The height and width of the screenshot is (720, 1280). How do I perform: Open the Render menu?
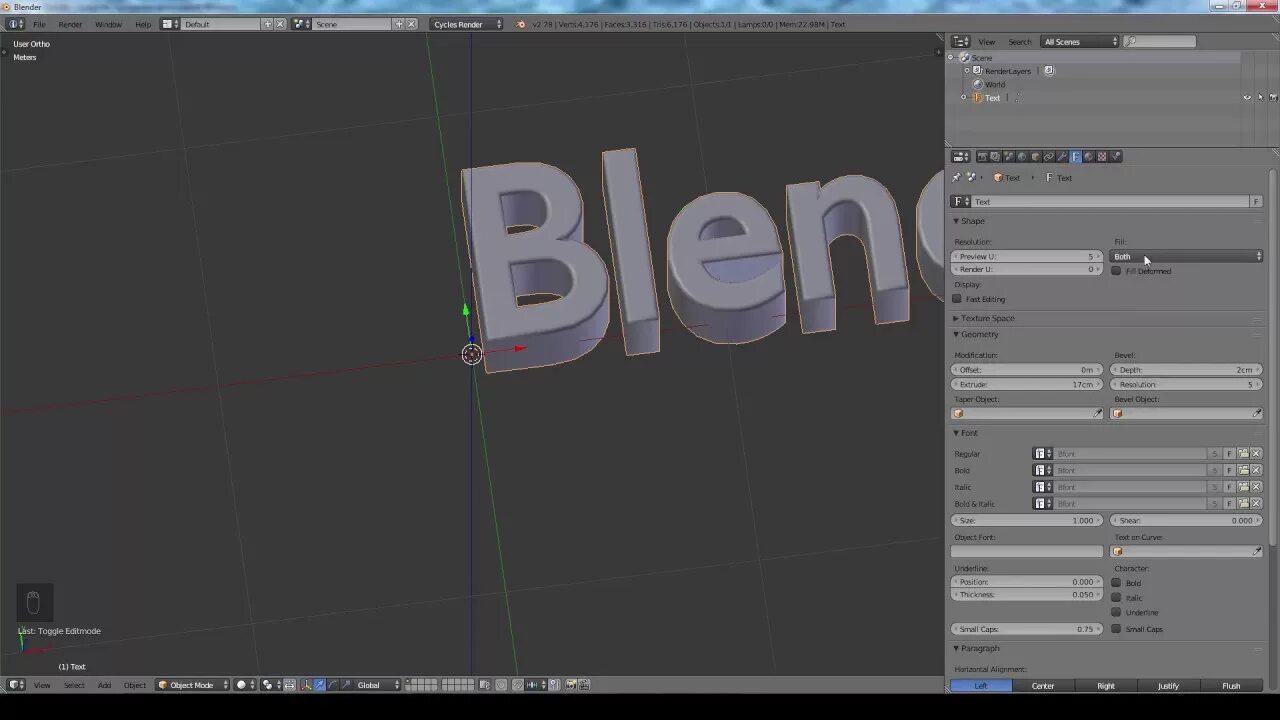pyautogui.click(x=70, y=24)
